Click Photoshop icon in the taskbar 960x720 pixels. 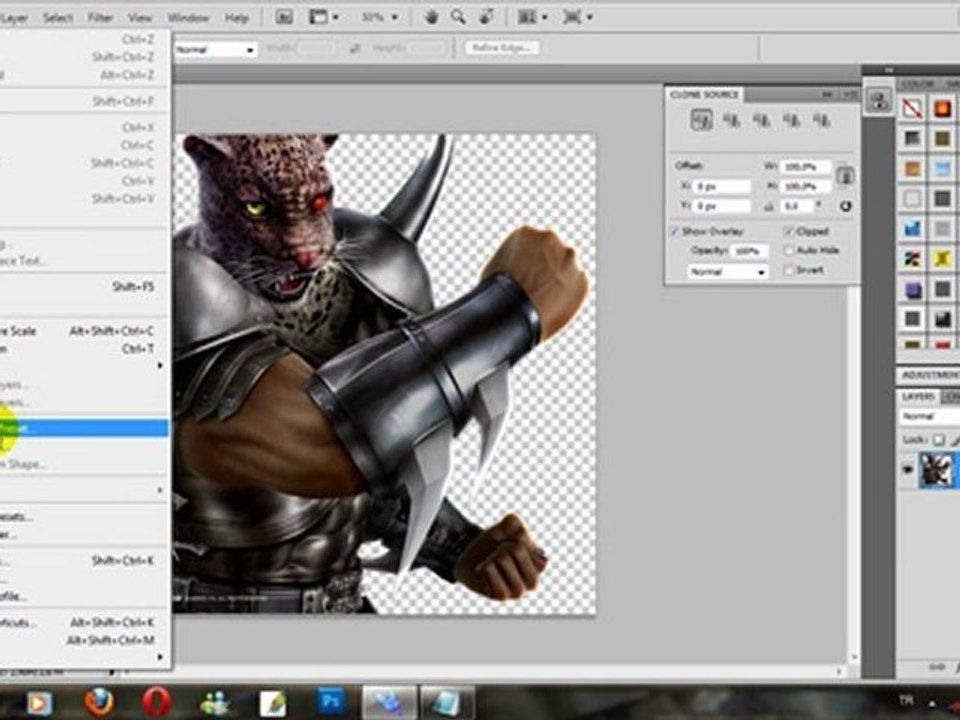[x=331, y=702]
